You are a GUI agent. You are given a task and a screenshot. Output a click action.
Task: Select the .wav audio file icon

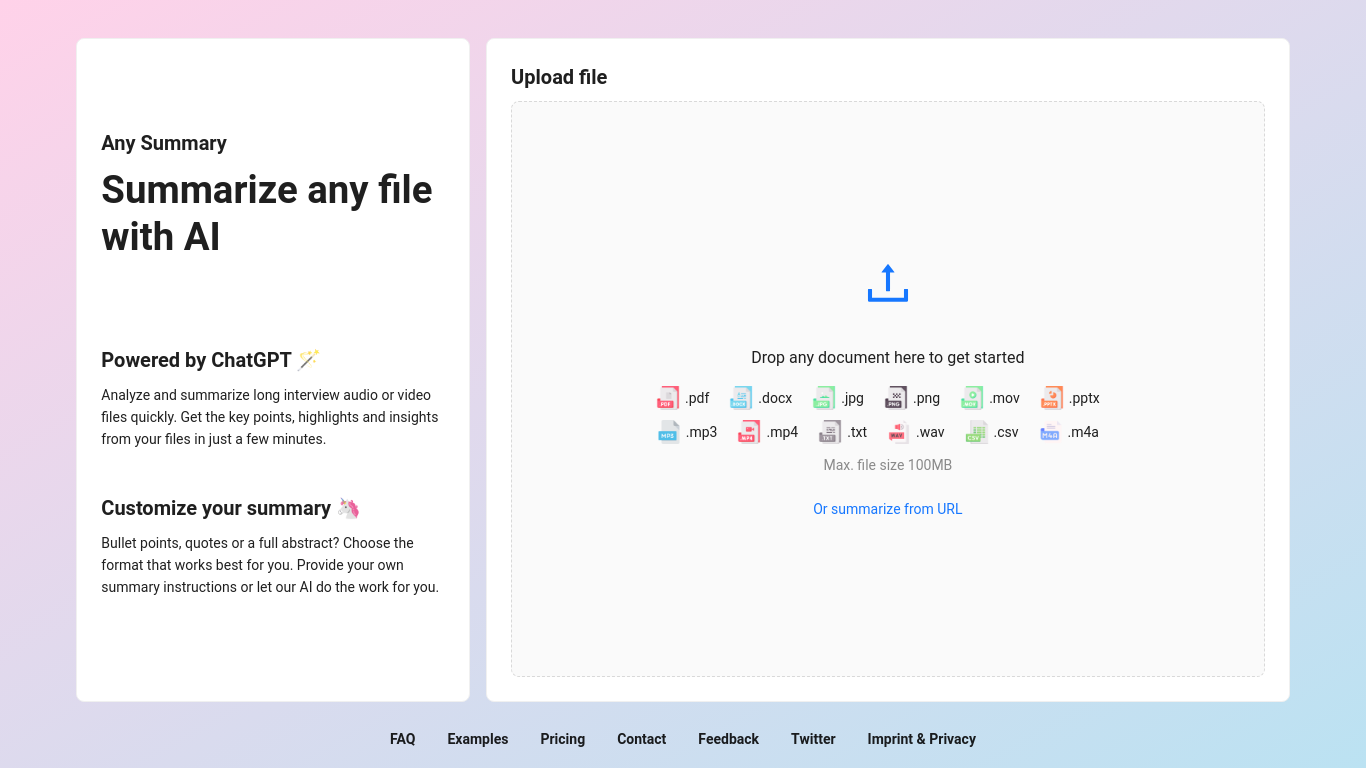click(899, 431)
